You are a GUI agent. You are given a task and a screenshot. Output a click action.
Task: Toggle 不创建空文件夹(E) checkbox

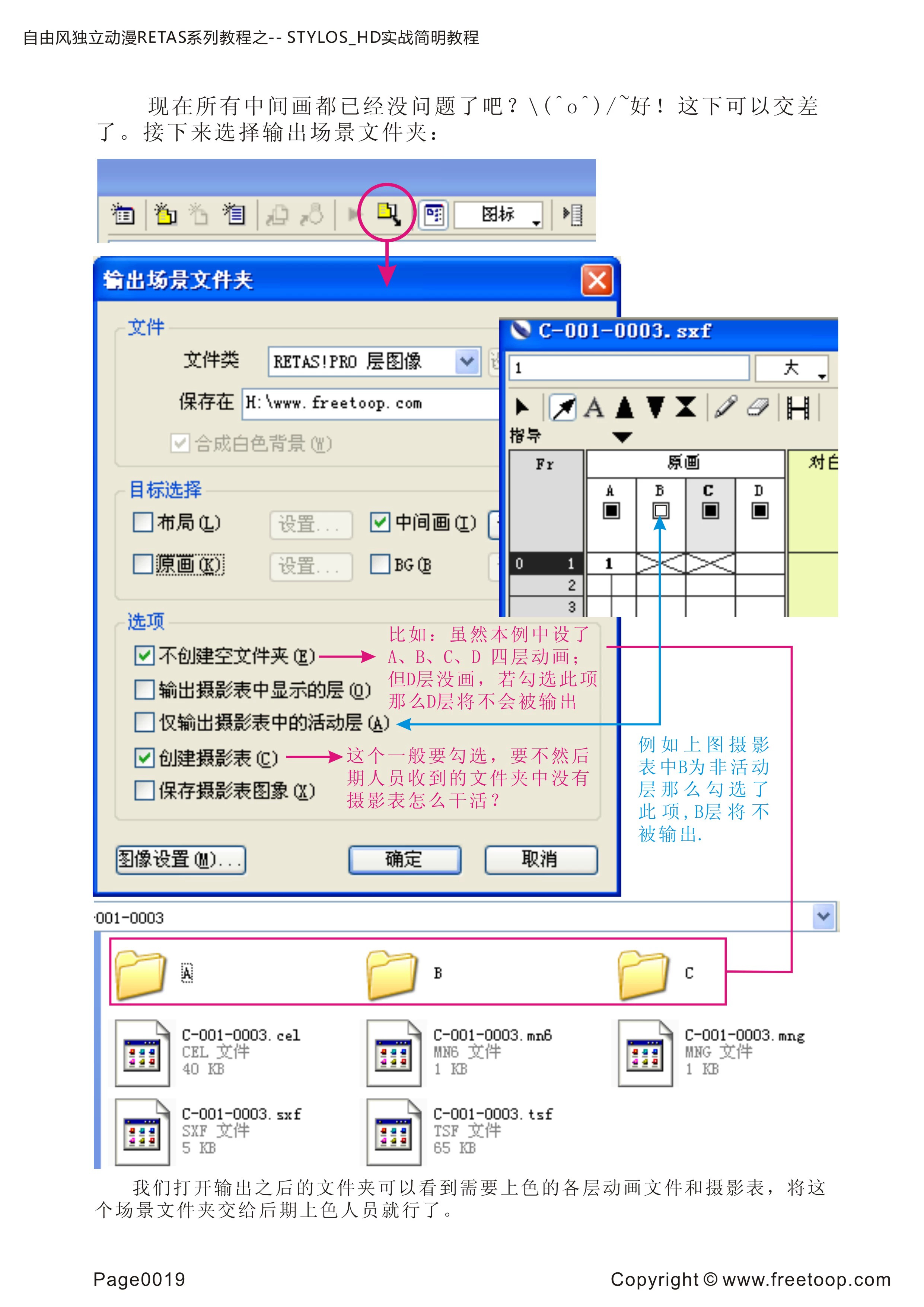pos(144,656)
